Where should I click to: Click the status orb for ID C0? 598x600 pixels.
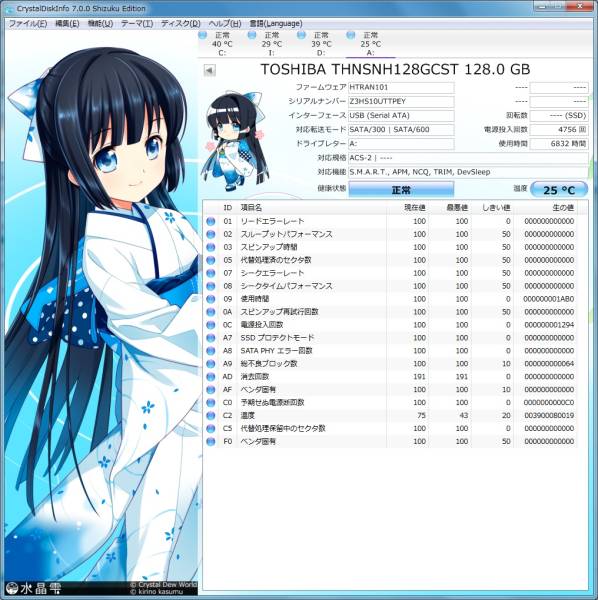210,403
